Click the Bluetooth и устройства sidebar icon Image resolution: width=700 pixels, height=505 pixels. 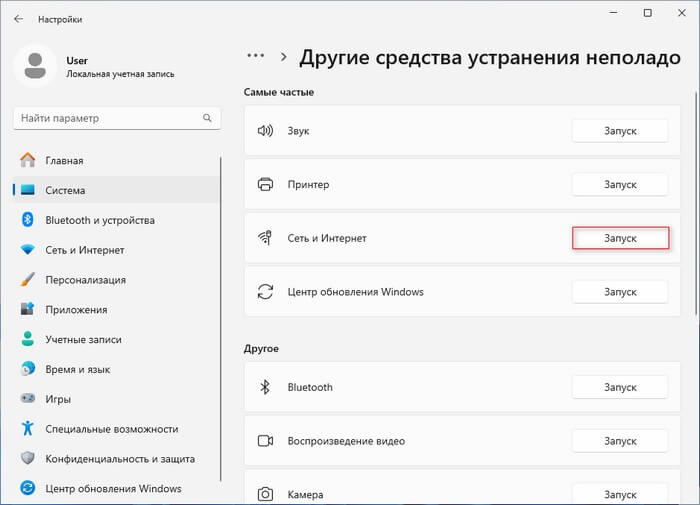coord(28,220)
